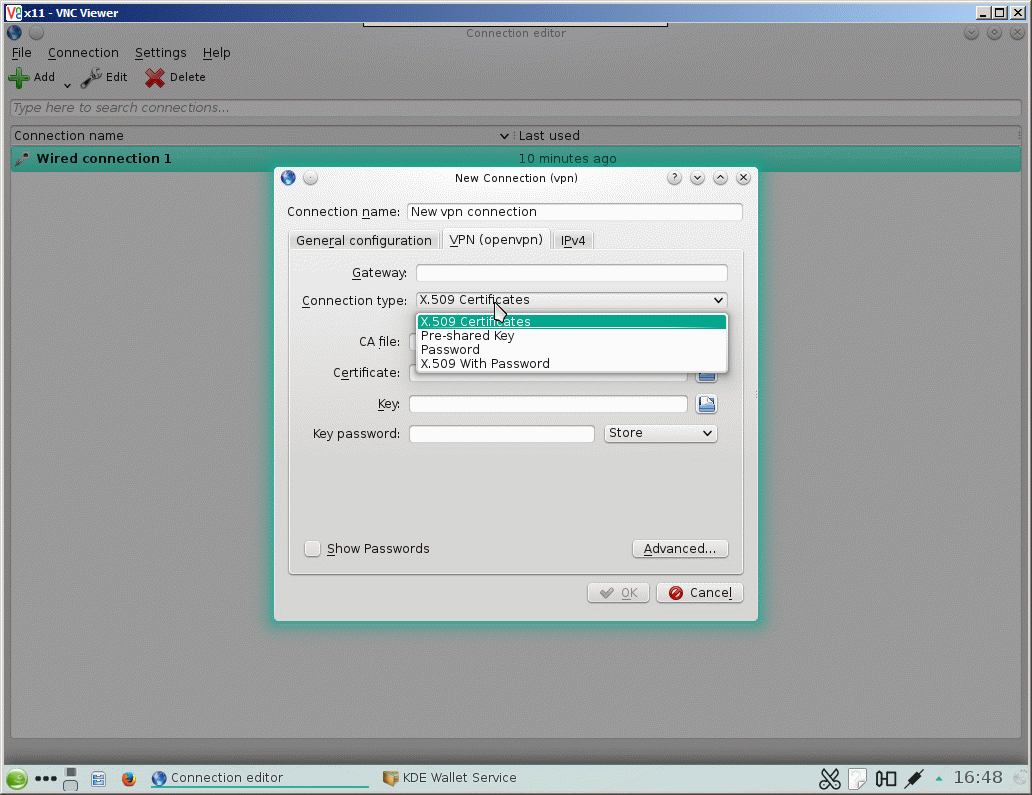
Task: Open the device notifier tray icon
Action: click(x=886, y=779)
